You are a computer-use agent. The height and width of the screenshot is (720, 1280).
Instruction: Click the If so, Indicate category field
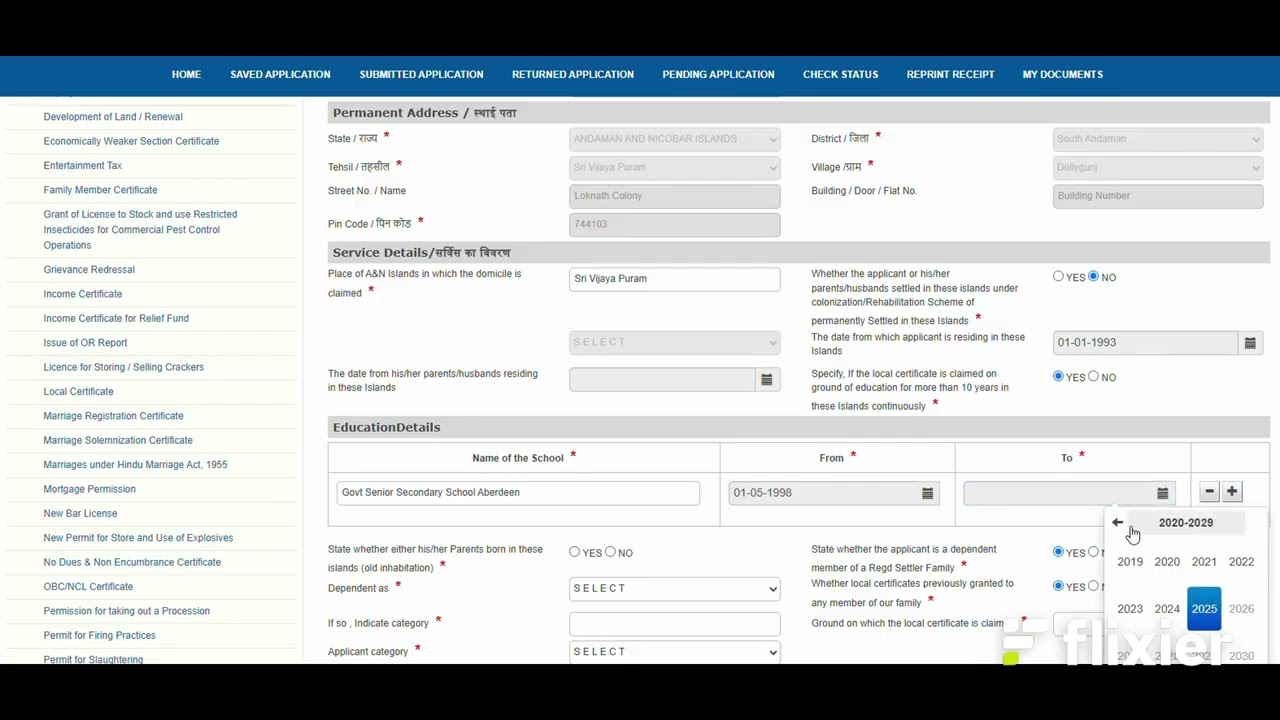pos(674,624)
